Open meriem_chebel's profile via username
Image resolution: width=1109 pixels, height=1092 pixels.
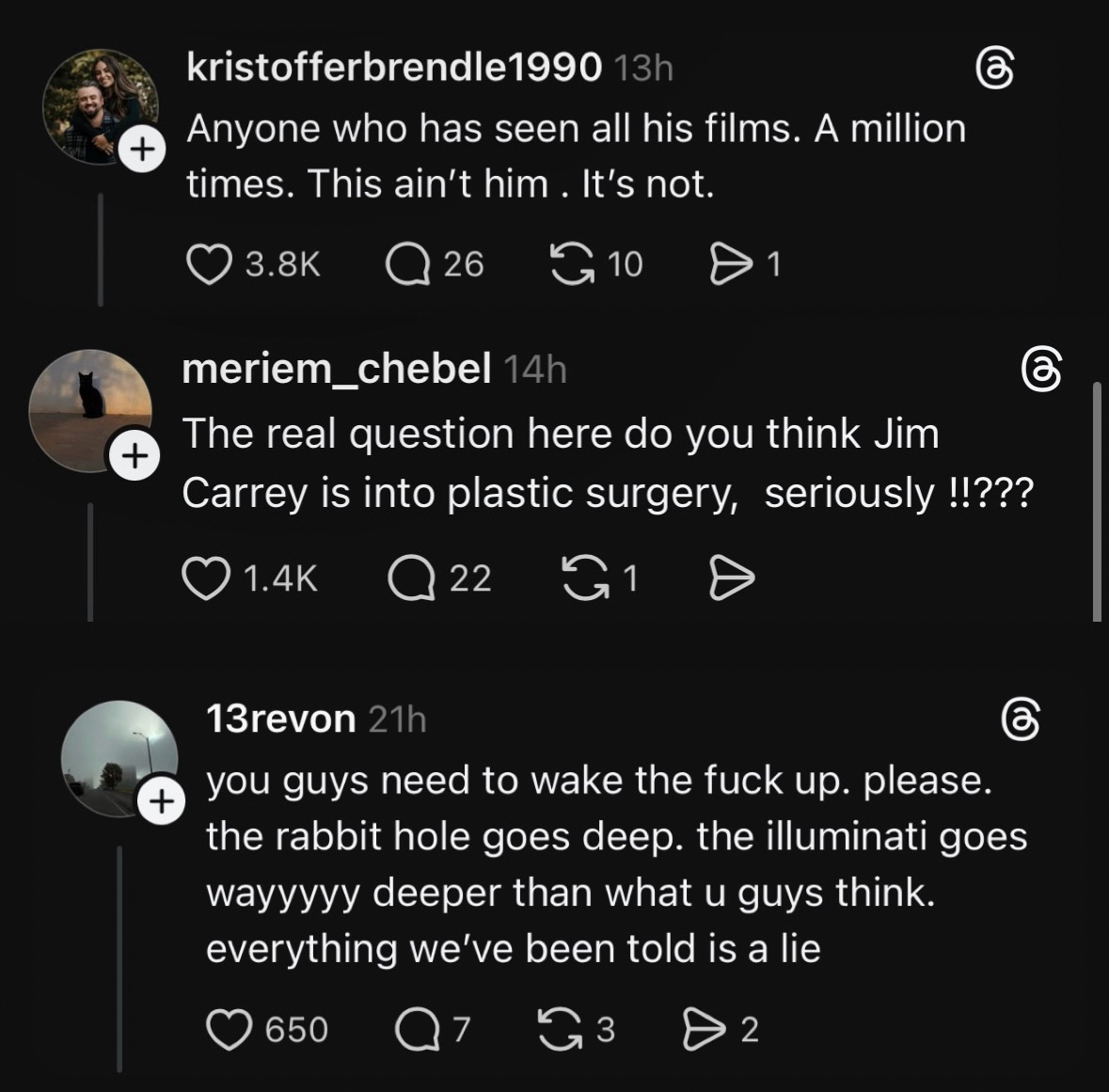(336, 369)
